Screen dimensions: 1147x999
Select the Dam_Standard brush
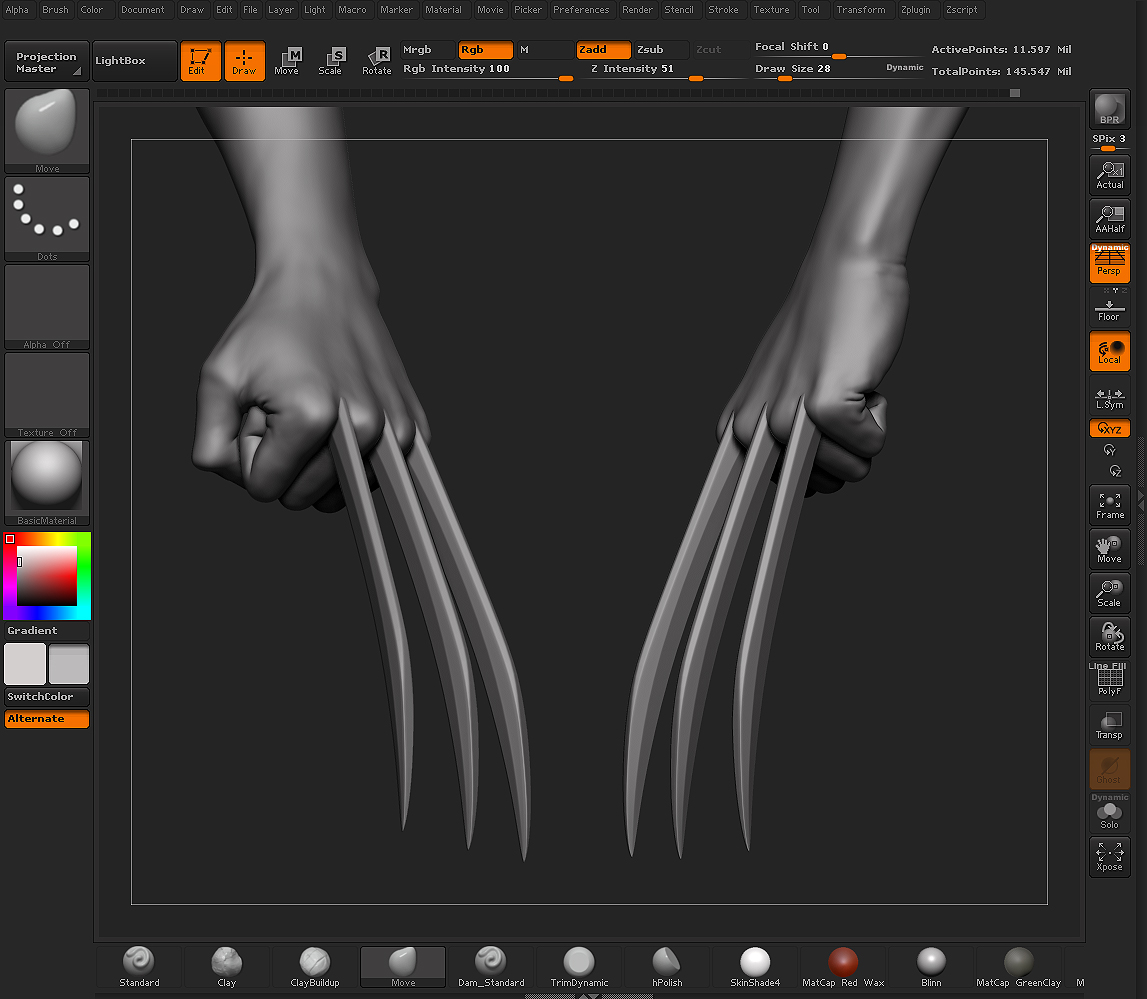coord(492,967)
